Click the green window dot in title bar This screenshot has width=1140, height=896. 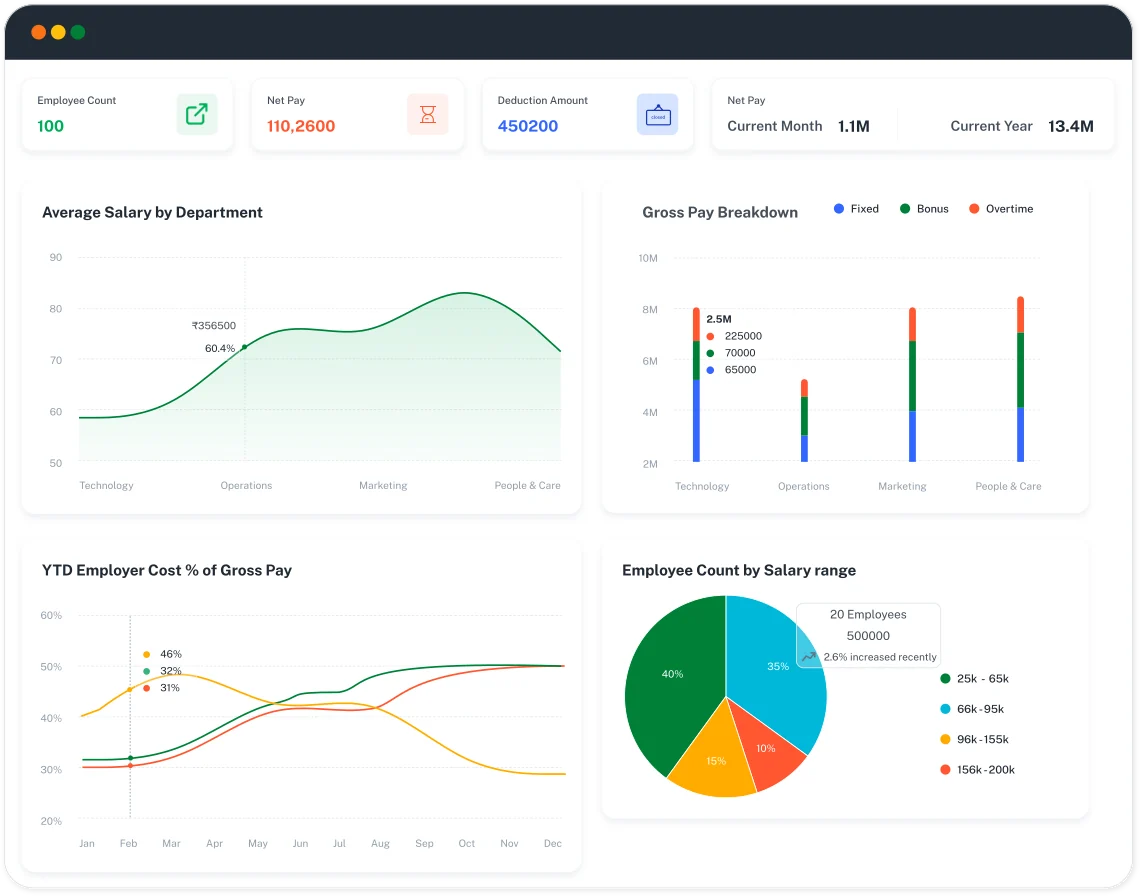(78, 32)
